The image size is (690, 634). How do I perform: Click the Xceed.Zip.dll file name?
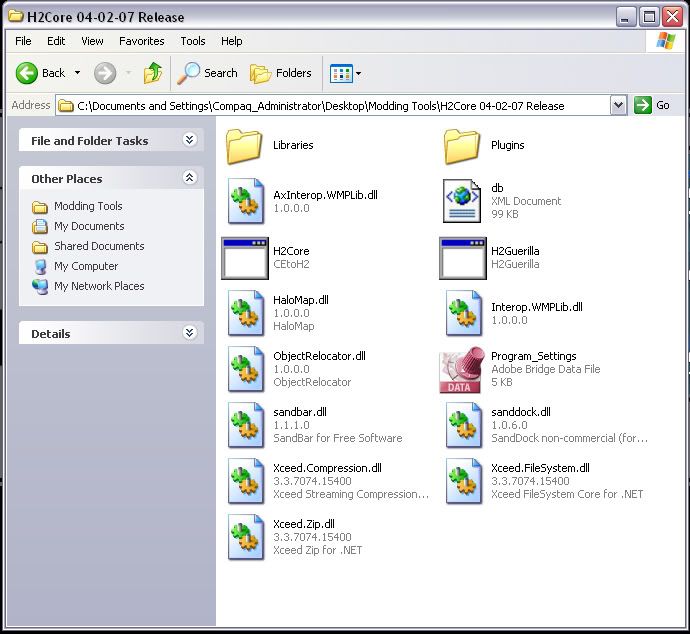tap(304, 524)
